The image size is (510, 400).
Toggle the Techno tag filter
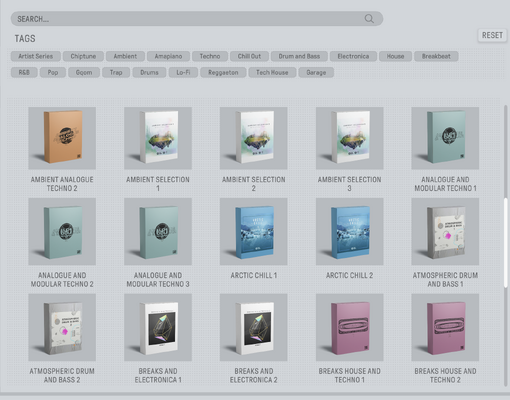tap(210, 56)
